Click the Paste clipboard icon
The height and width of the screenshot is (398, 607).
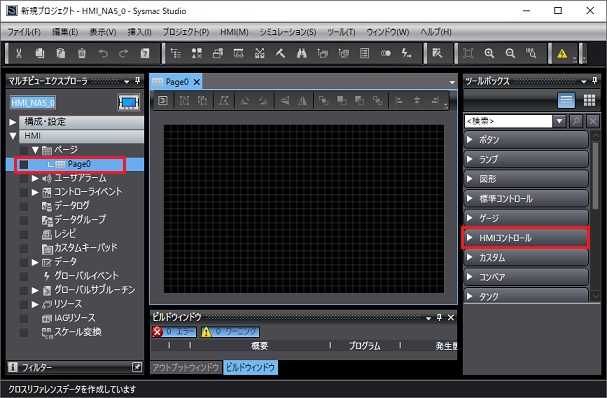point(61,53)
